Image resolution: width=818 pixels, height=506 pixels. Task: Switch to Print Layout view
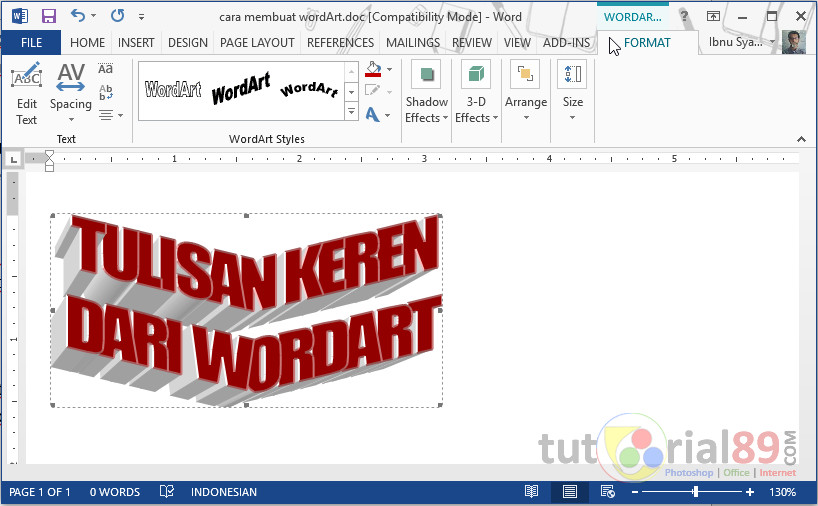pyautogui.click(x=569, y=491)
